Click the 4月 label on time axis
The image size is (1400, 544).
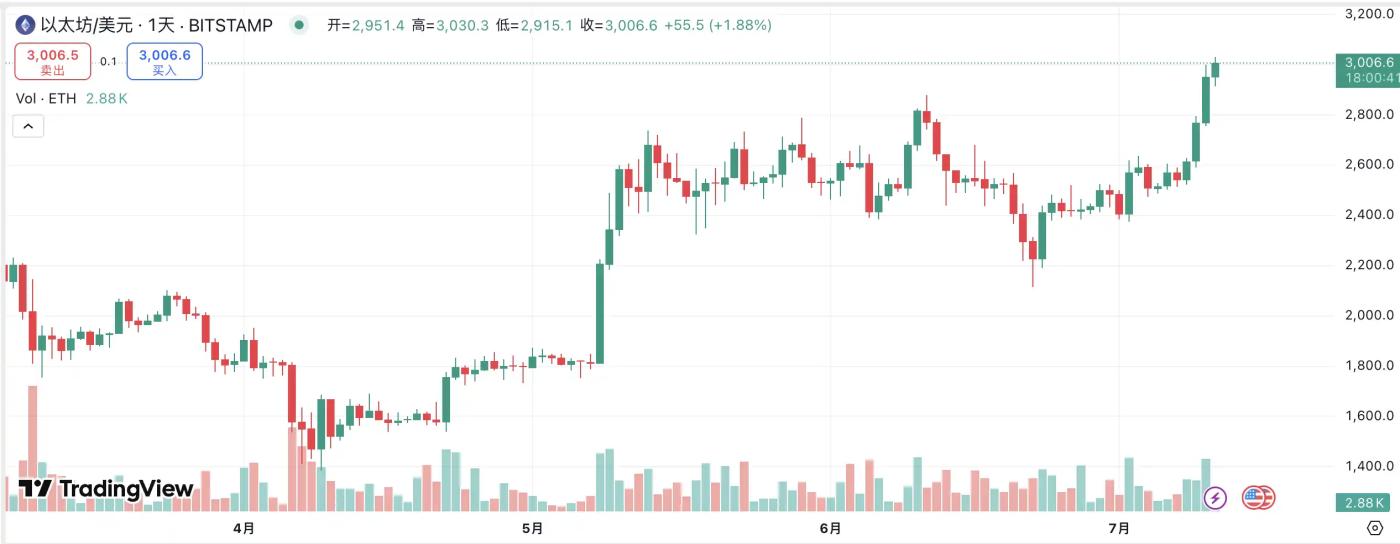point(242,528)
